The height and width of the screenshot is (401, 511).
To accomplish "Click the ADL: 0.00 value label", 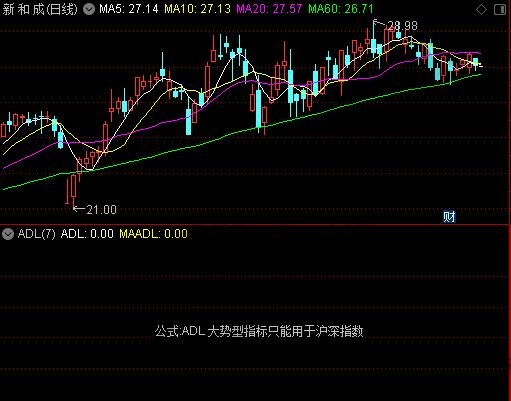I will pyautogui.click(x=87, y=234).
